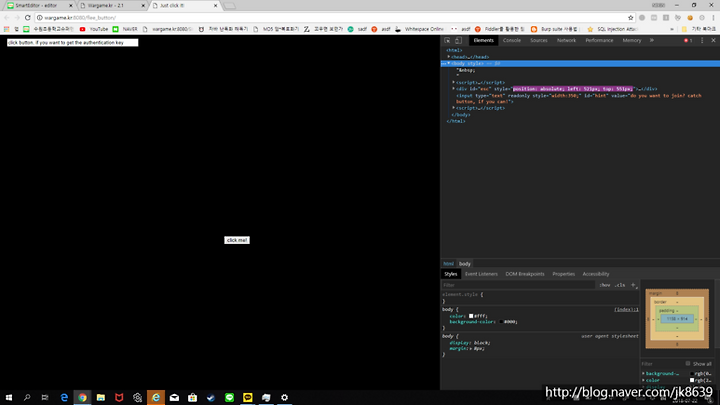Select the Elements tab
The width and height of the screenshot is (720, 405).
click(x=484, y=40)
